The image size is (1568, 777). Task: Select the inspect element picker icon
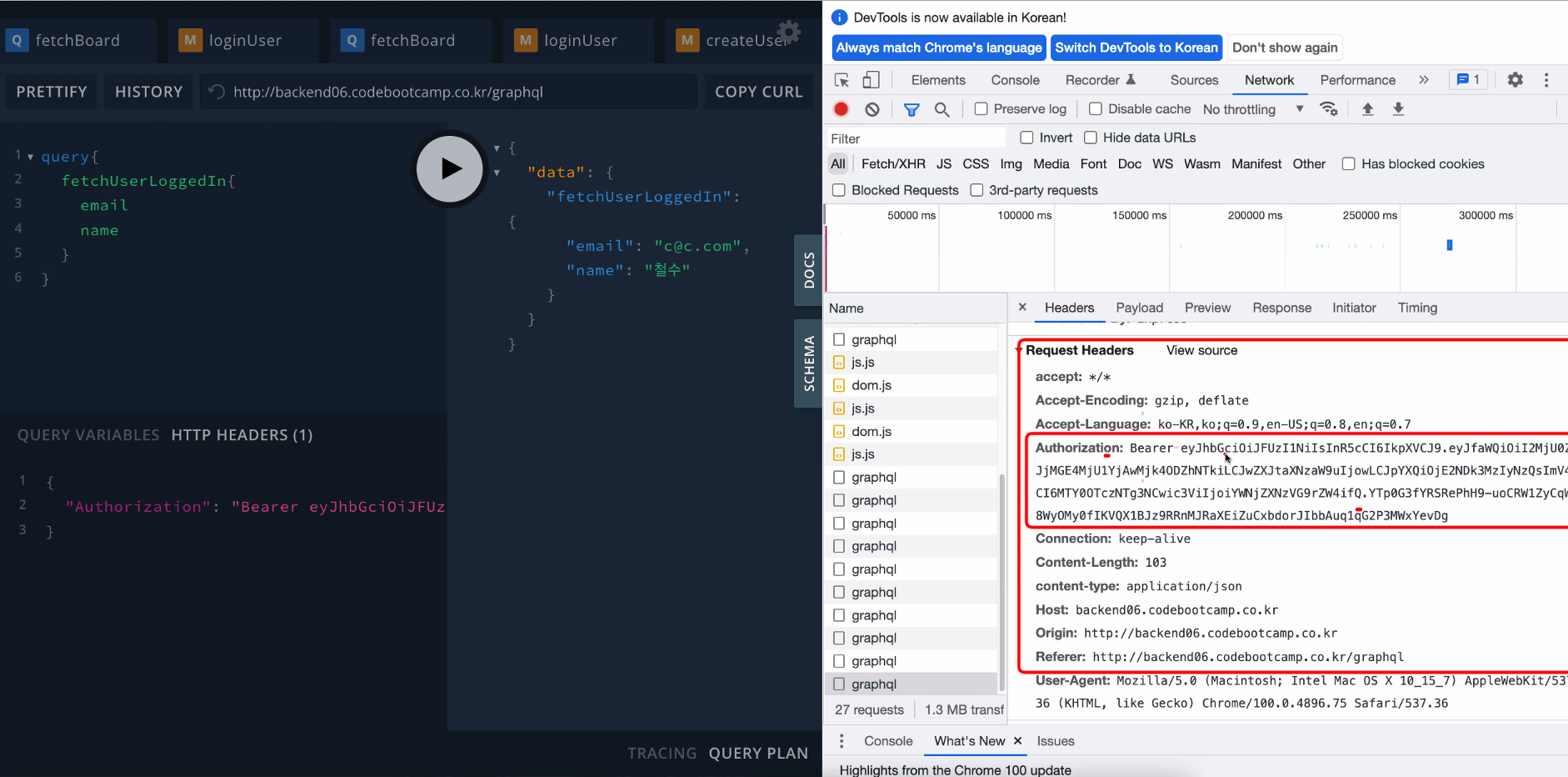click(x=841, y=80)
